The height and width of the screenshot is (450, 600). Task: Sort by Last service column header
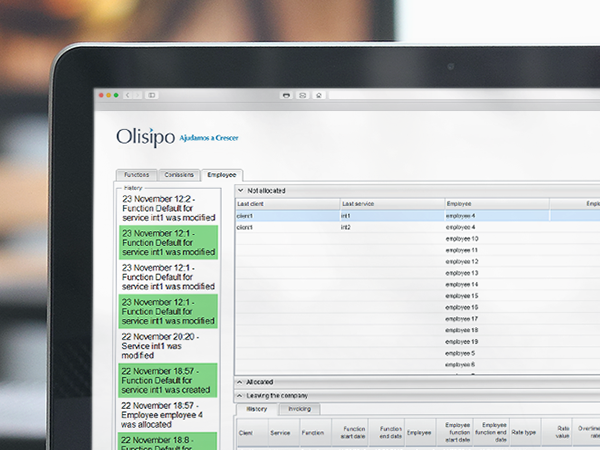point(392,204)
